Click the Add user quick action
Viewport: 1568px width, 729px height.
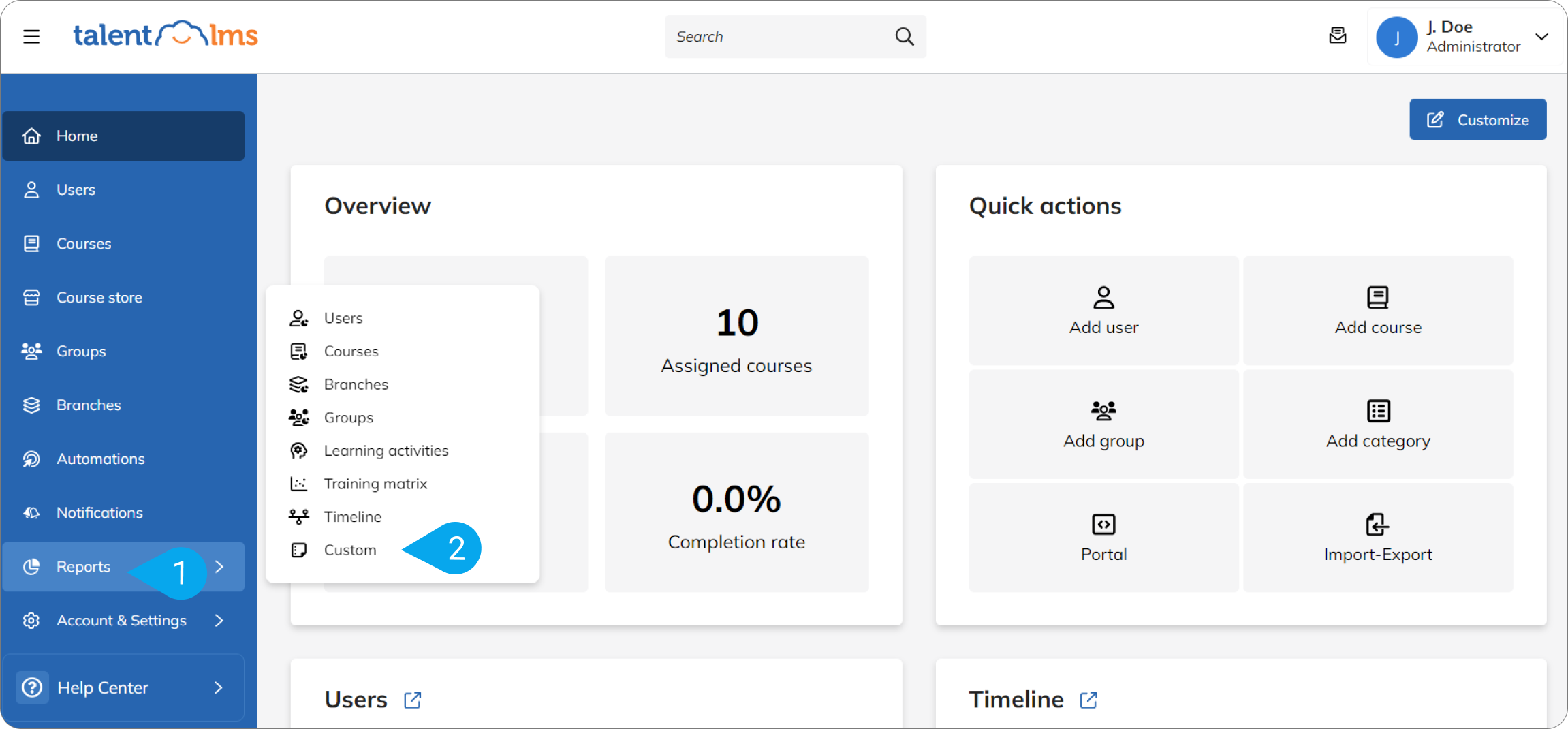pyautogui.click(x=1103, y=311)
